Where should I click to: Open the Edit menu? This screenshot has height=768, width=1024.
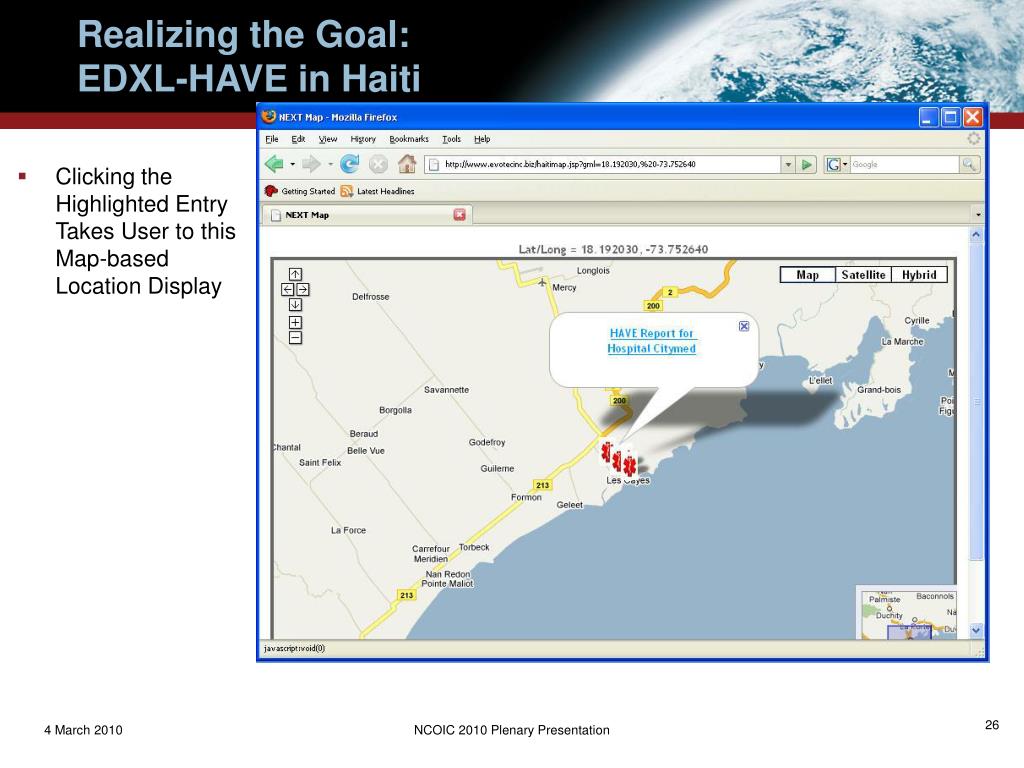(x=298, y=139)
